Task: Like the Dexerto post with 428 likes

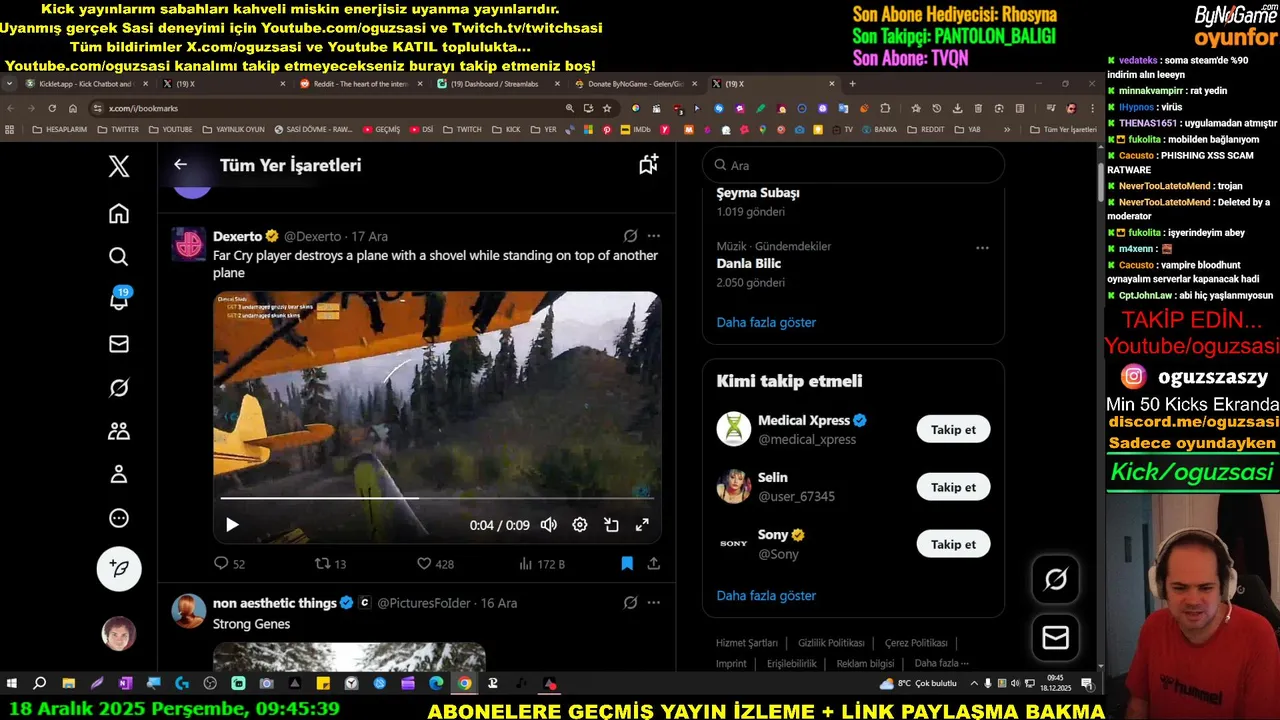Action: coord(435,564)
